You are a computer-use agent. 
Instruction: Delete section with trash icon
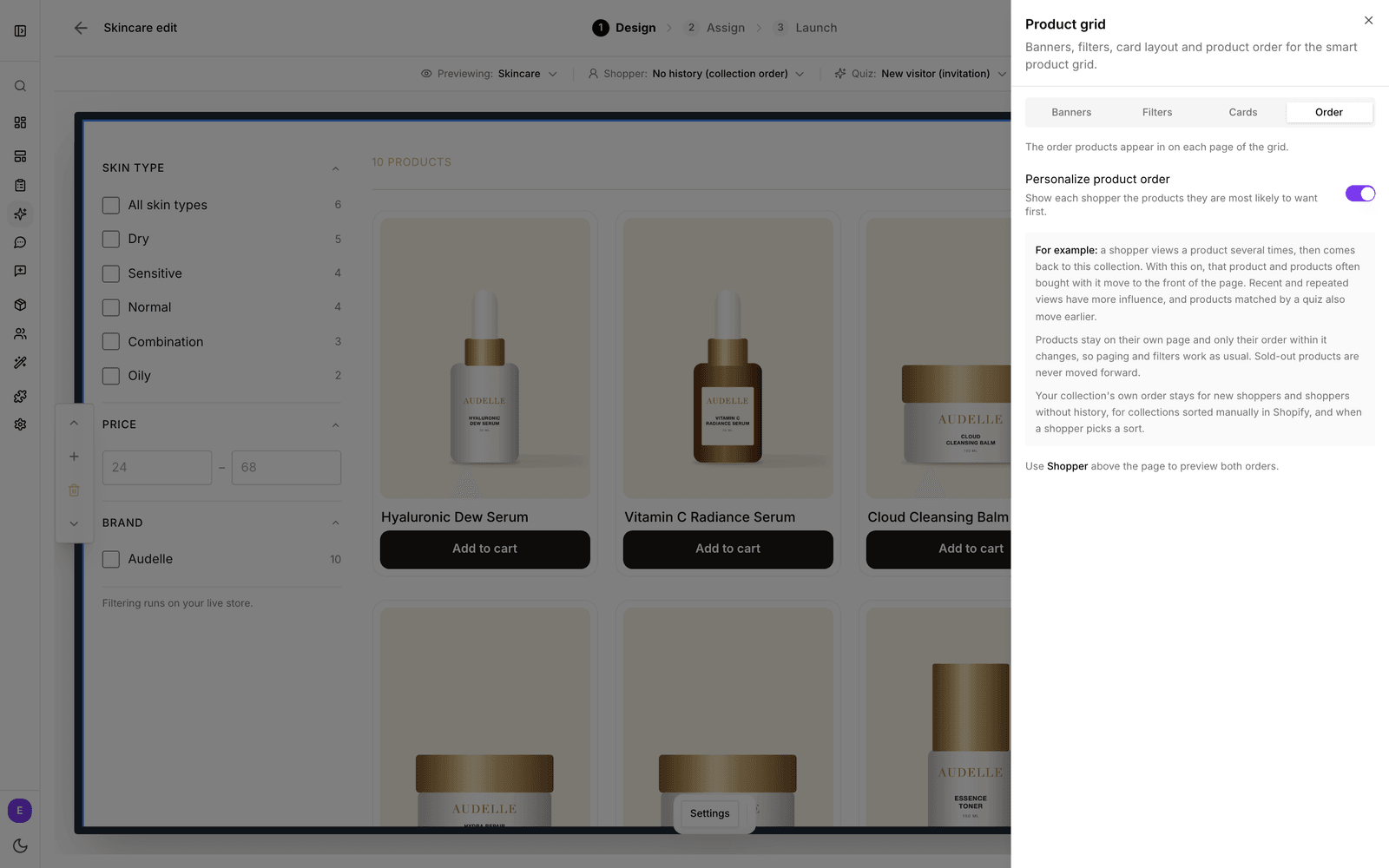(x=74, y=490)
